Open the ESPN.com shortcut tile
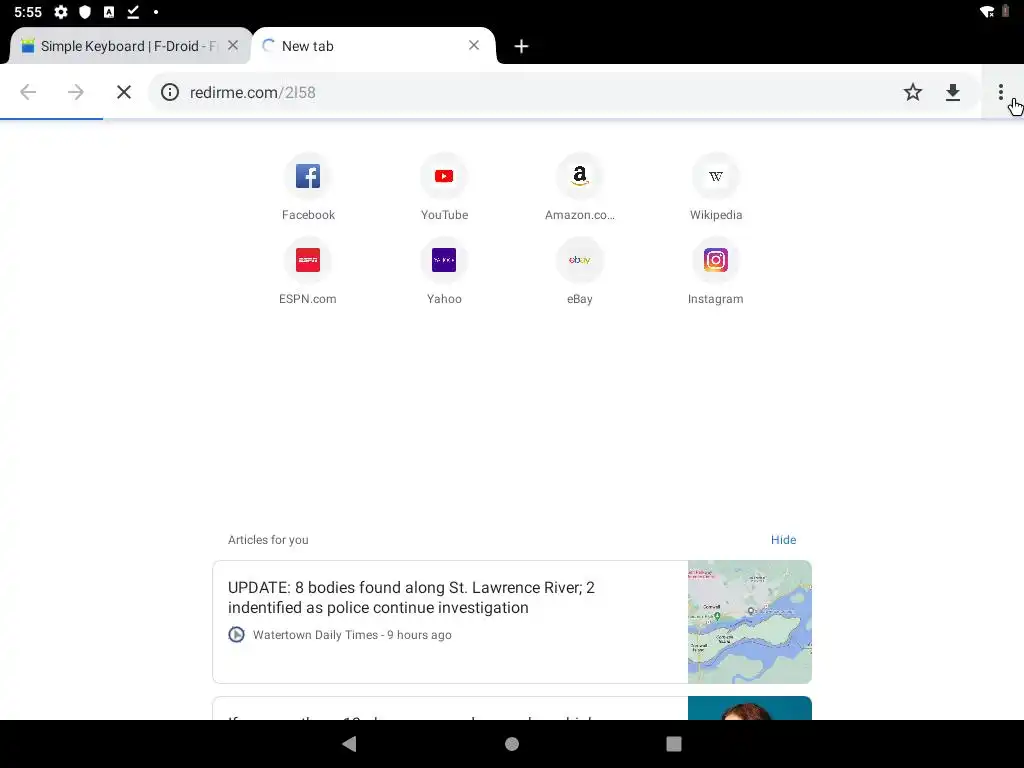The width and height of the screenshot is (1024, 768). click(308, 271)
